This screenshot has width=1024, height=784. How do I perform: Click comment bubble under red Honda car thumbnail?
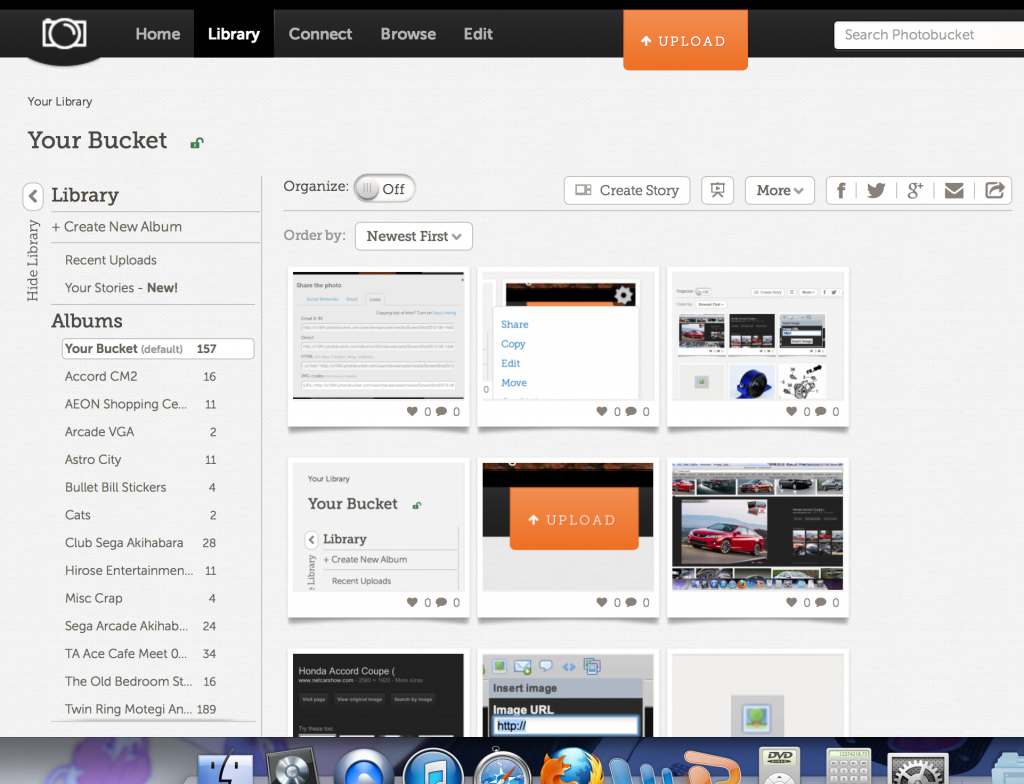(x=821, y=602)
